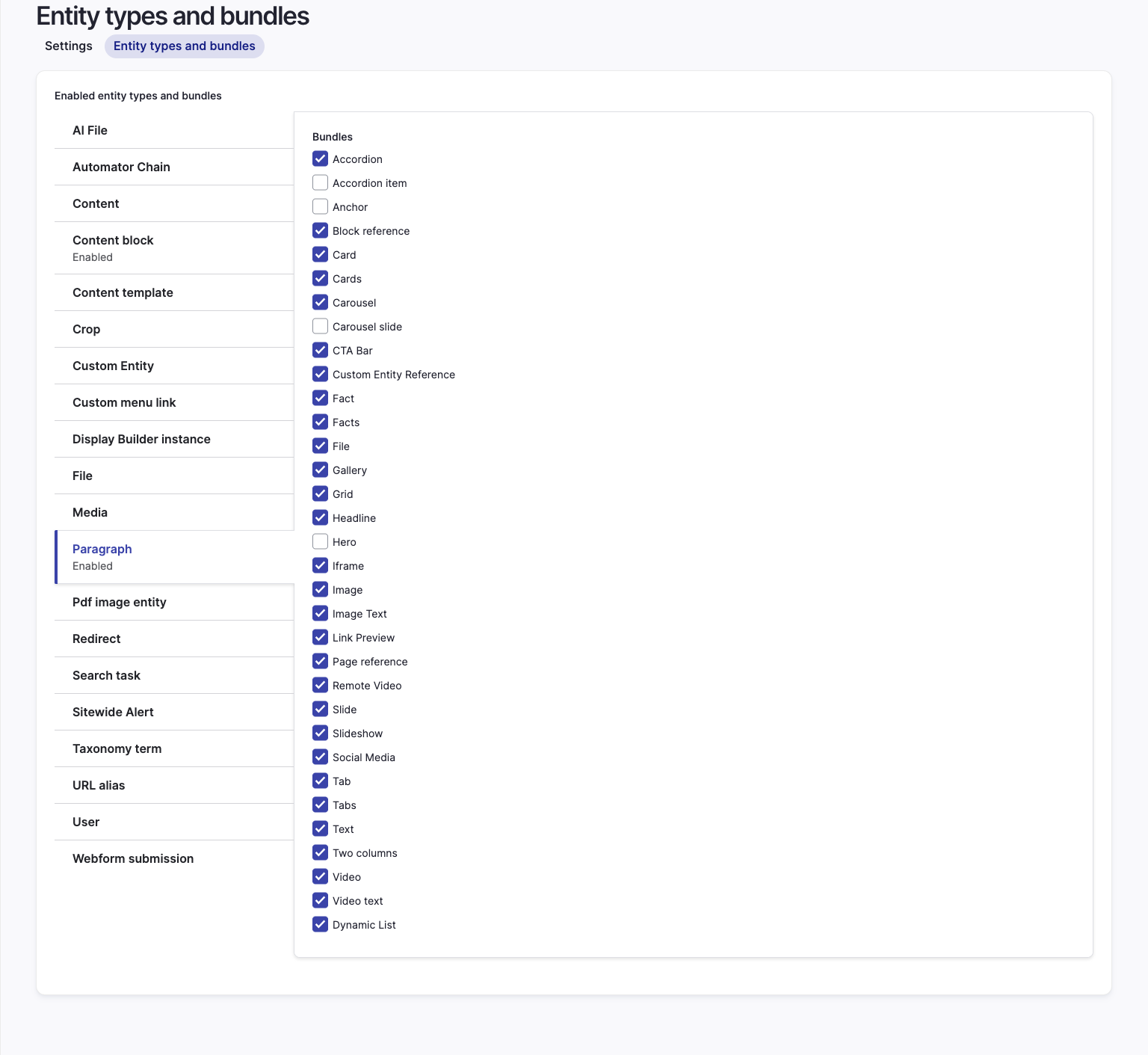Uncheck the Slide bundle checkbox

point(320,709)
